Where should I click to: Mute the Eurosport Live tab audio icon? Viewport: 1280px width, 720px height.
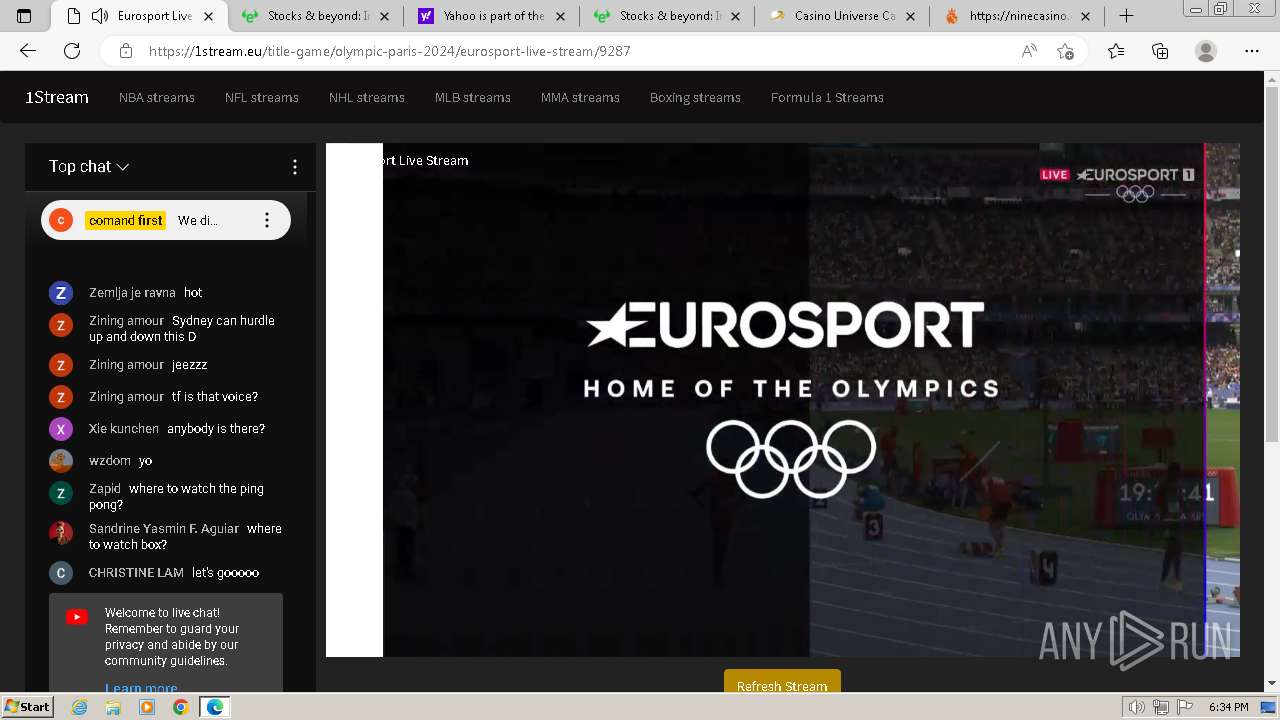point(99,16)
